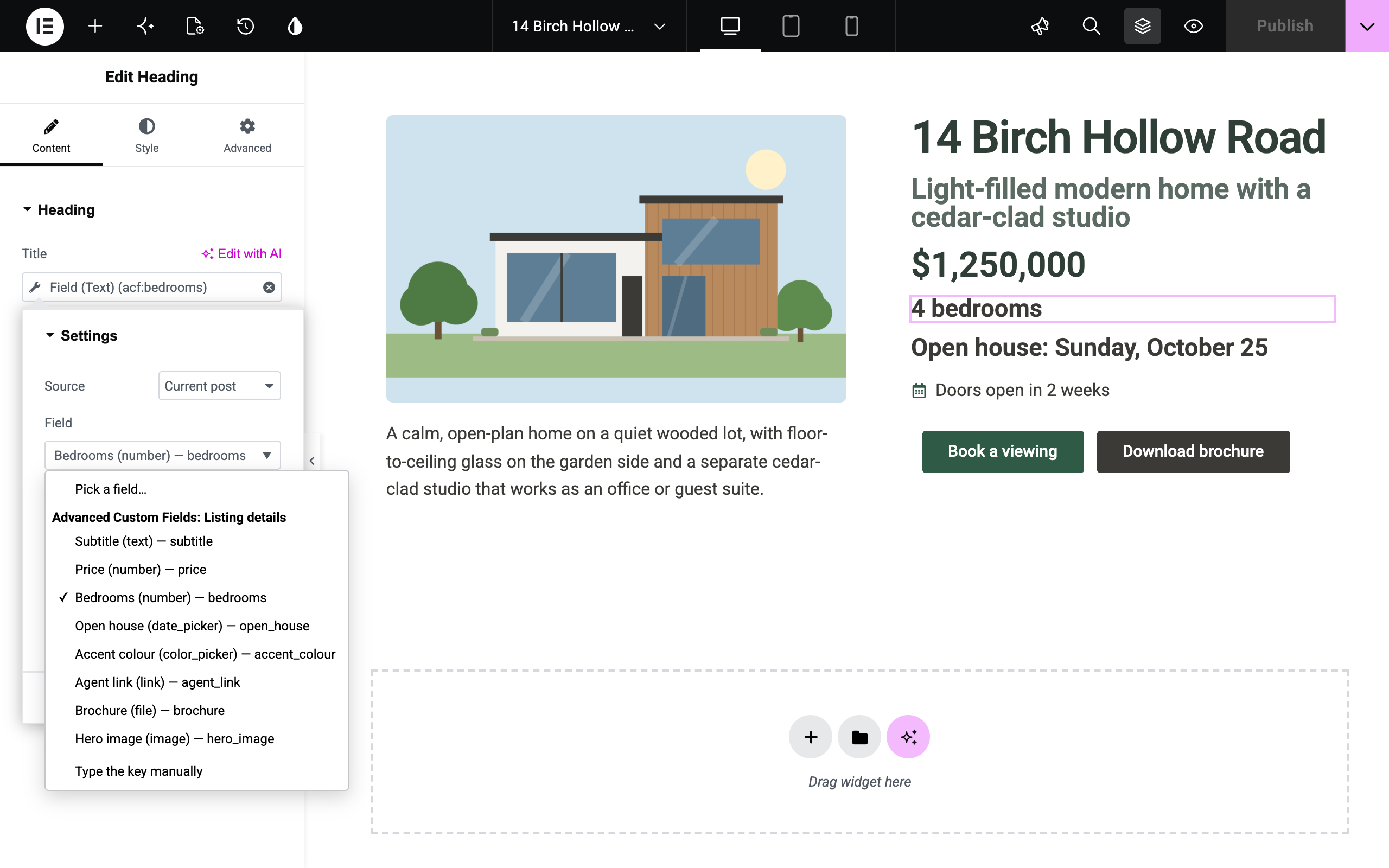The height and width of the screenshot is (868, 1389).
Task: Open the AI sparkle tool in top bar
Action: (x=145, y=26)
